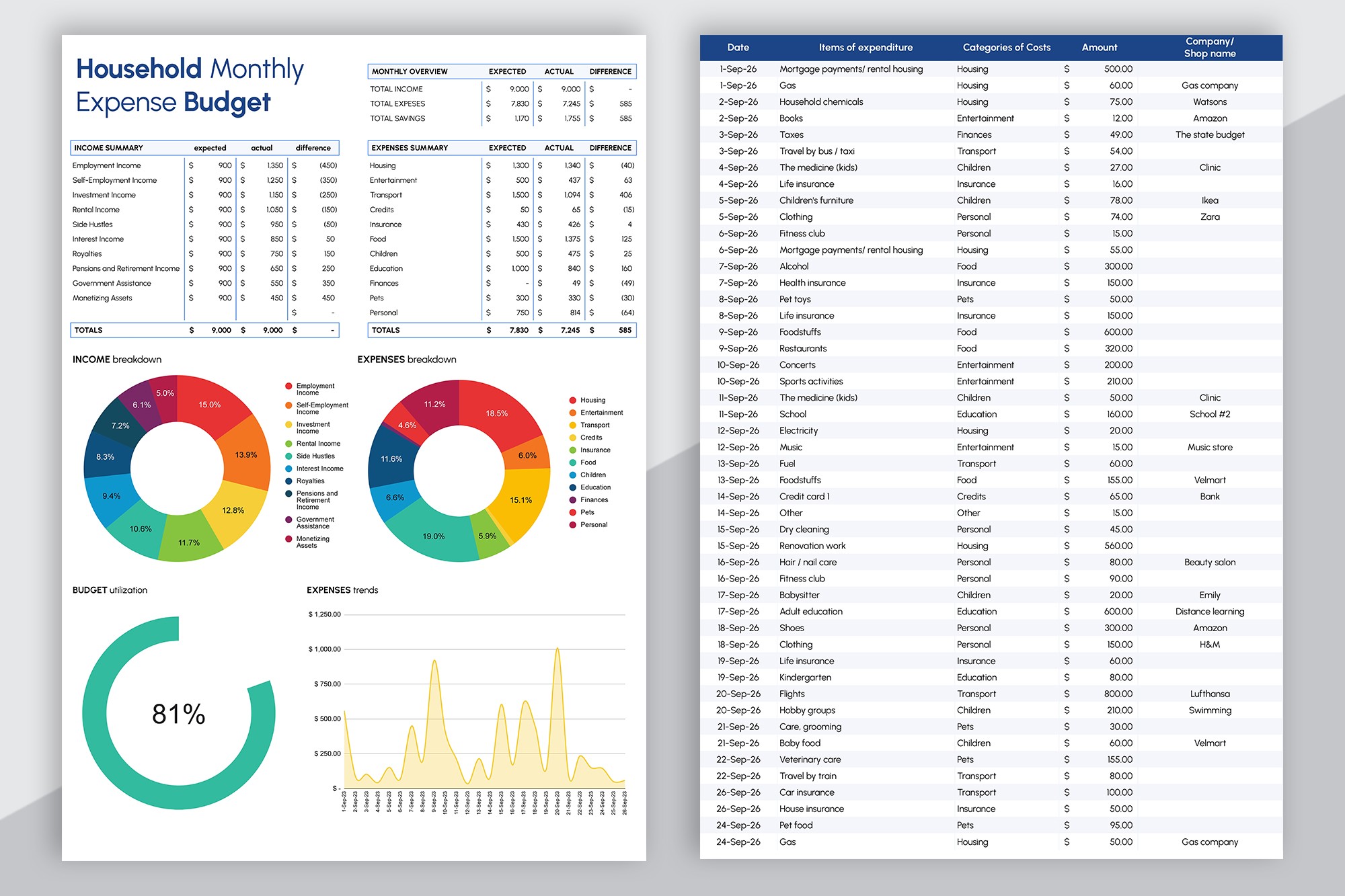Select the Monetizing Assets legend marker
Screen dimensions: 1345x896
click(x=289, y=538)
